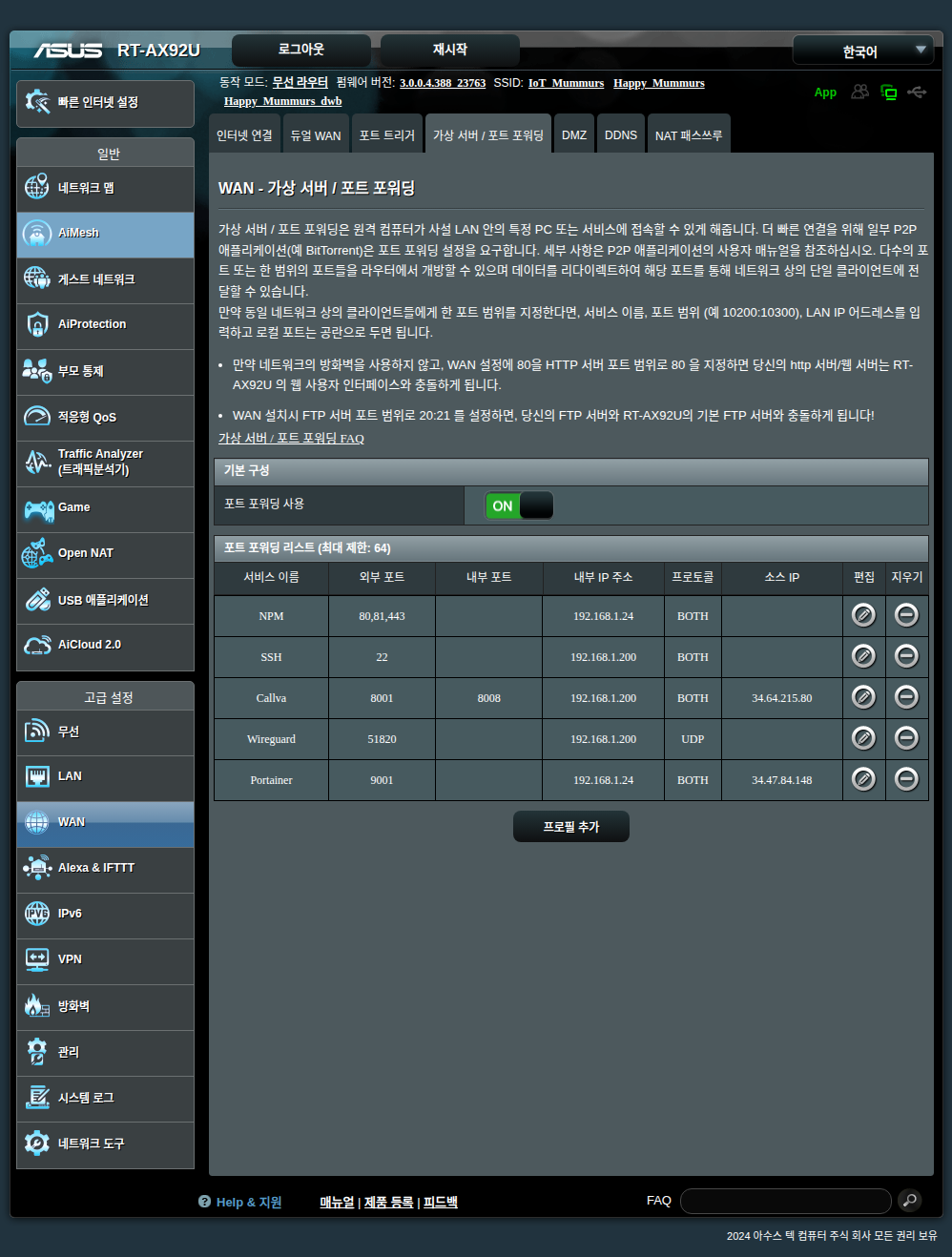This screenshot has width=952, height=1257.
Task: Delete the SSH port forwarding entry
Action: [x=906, y=656]
